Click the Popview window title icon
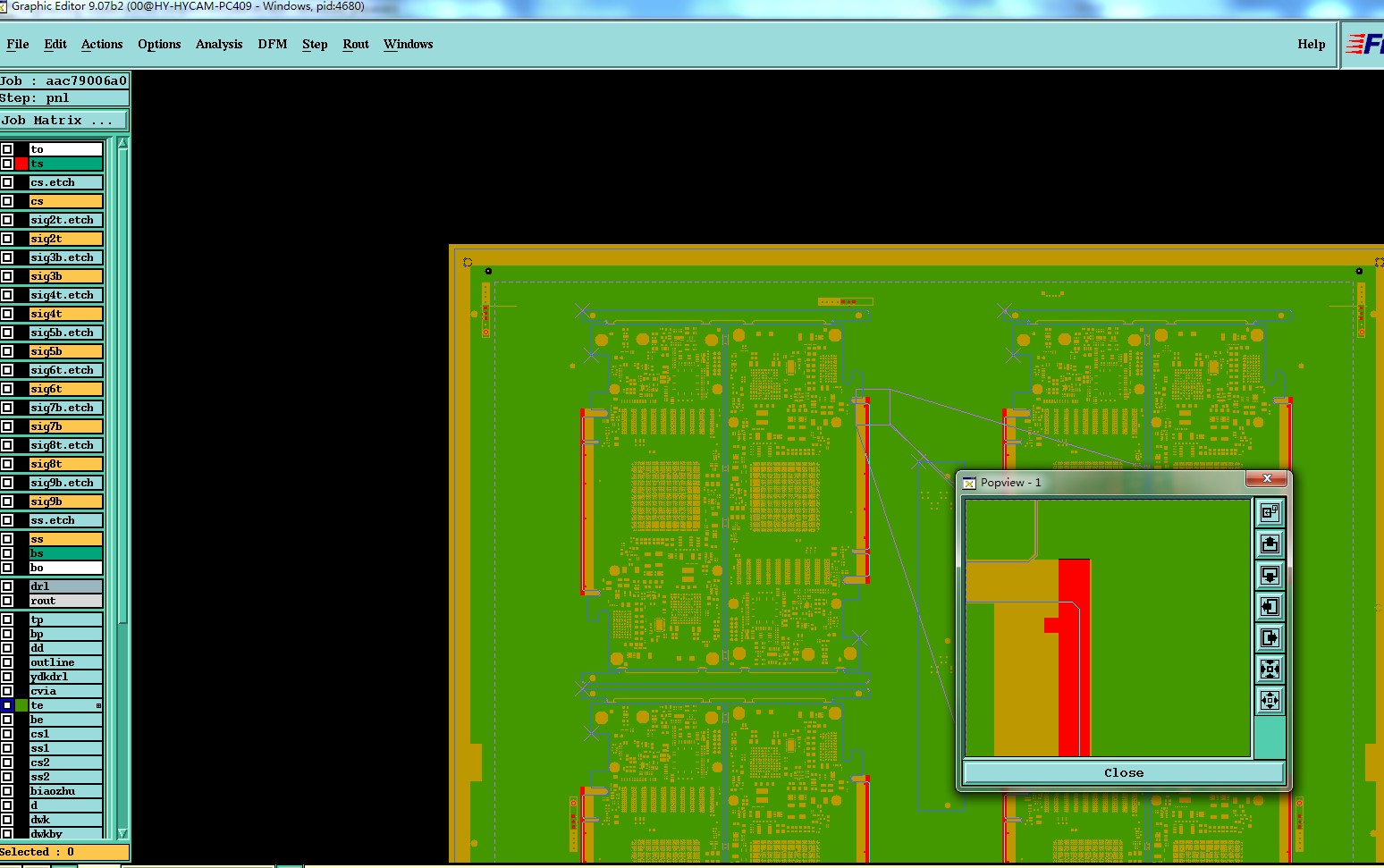 coord(968,483)
